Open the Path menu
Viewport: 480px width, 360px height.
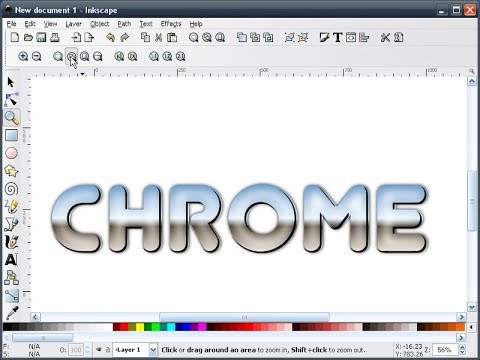pos(124,24)
